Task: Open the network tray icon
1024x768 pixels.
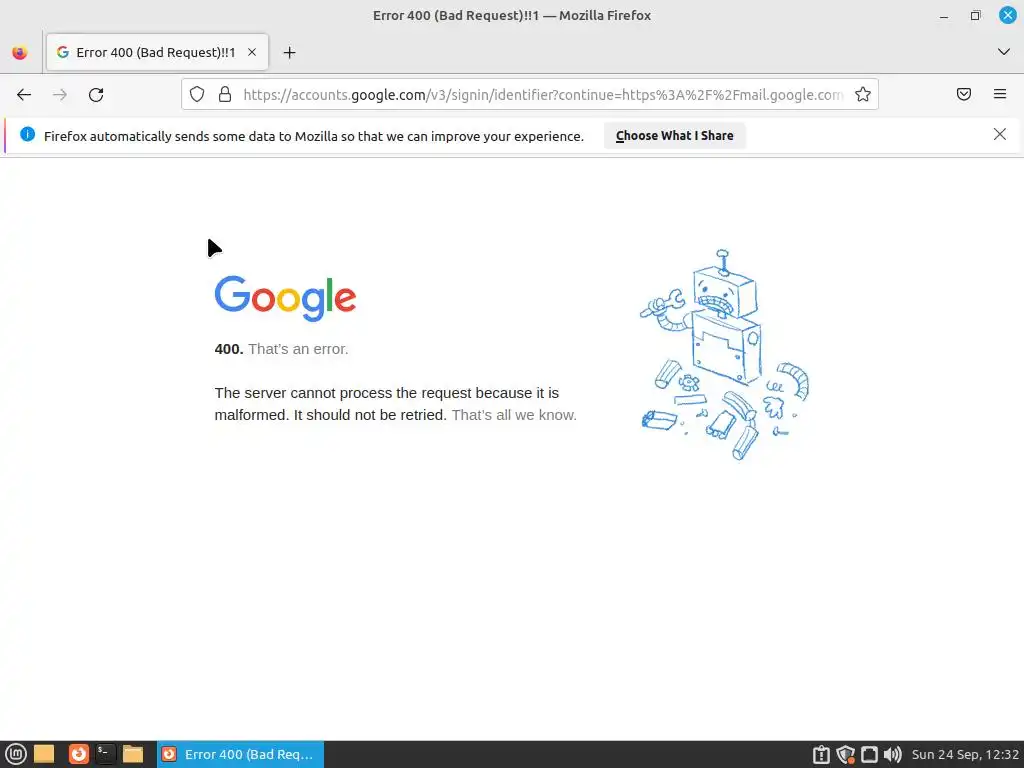Action: click(x=869, y=755)
